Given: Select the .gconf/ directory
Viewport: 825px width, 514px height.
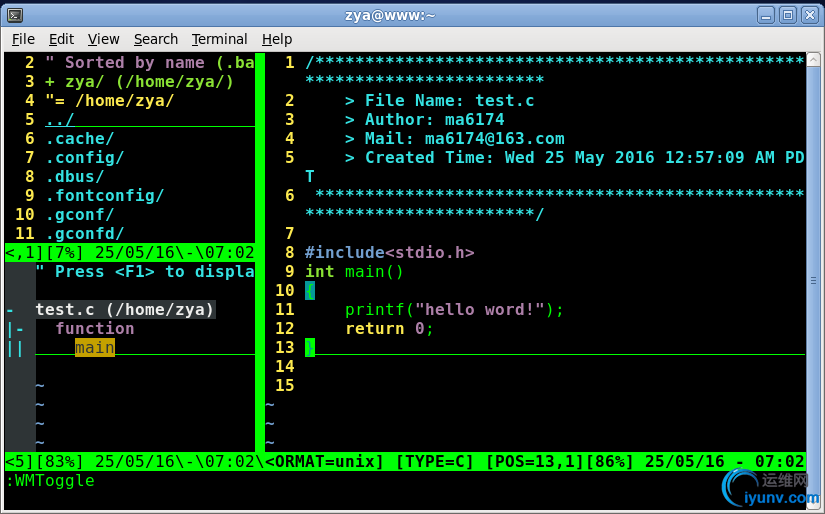Looking at the screenshot, I should click(x=79, y=214).
